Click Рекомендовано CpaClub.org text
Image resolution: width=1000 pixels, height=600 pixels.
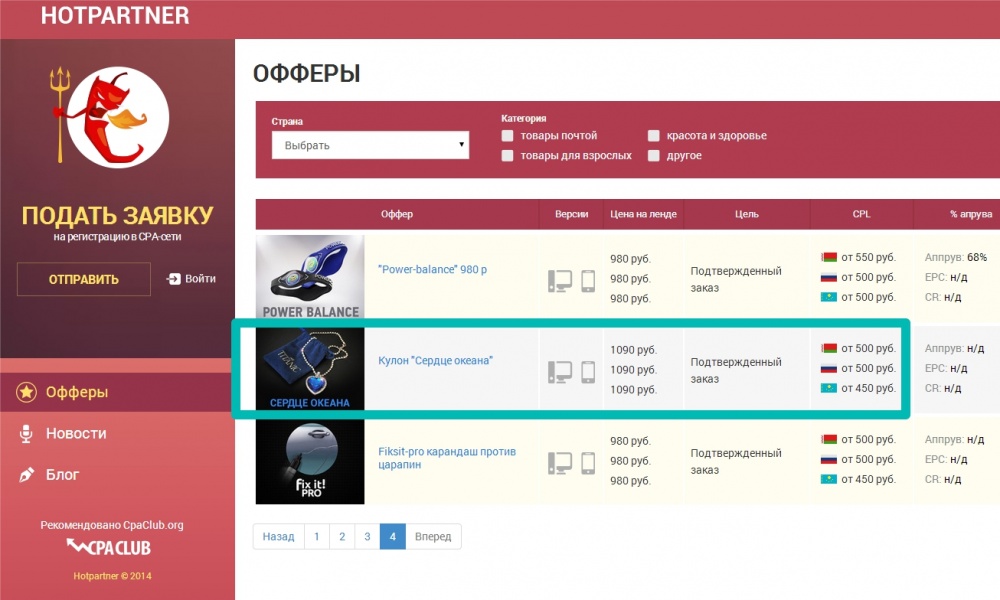pyautogui.click(x=112, y=525)
